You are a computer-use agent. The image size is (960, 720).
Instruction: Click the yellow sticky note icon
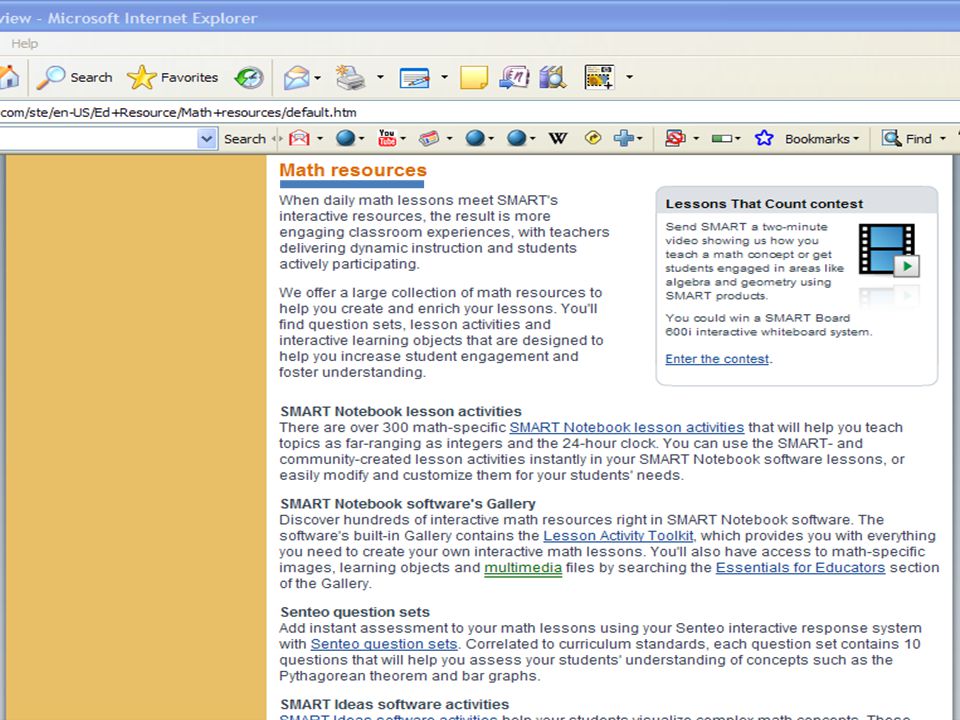click(x=473, y=78)
